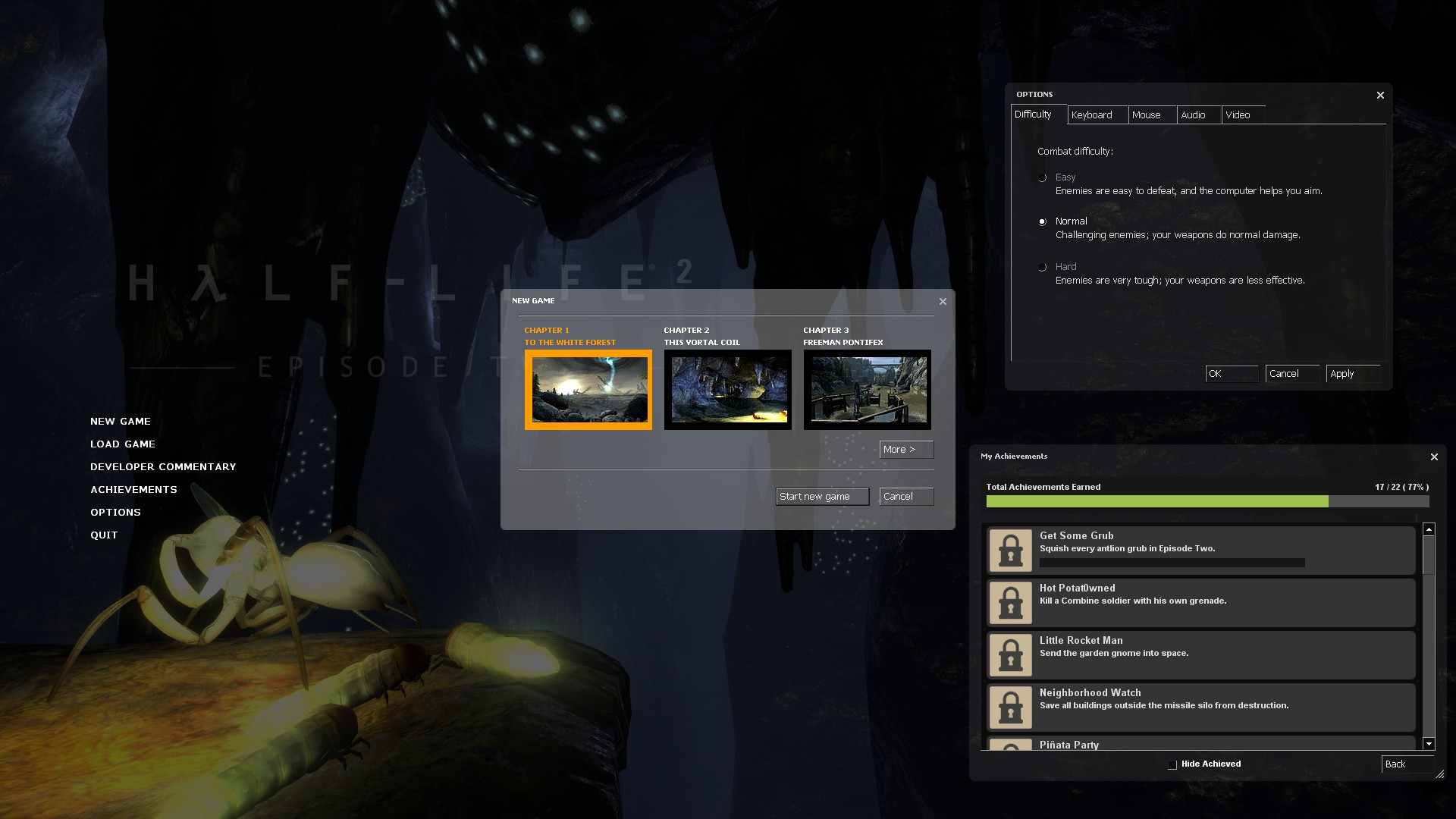Quit the game from main menu
Screen dimensions: 1456x819
coord(104,535)
